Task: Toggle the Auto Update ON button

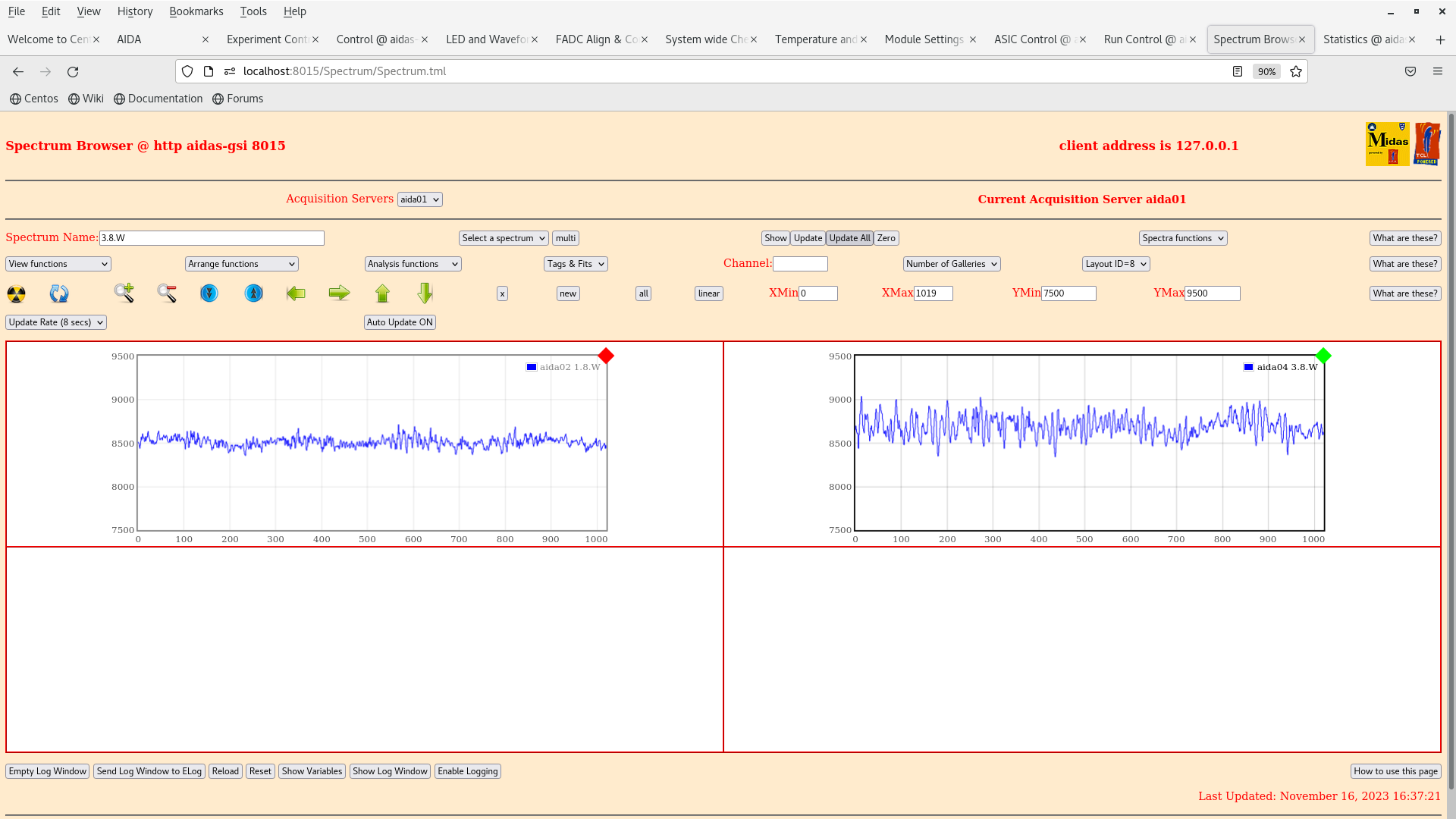Action: point(400,322)
